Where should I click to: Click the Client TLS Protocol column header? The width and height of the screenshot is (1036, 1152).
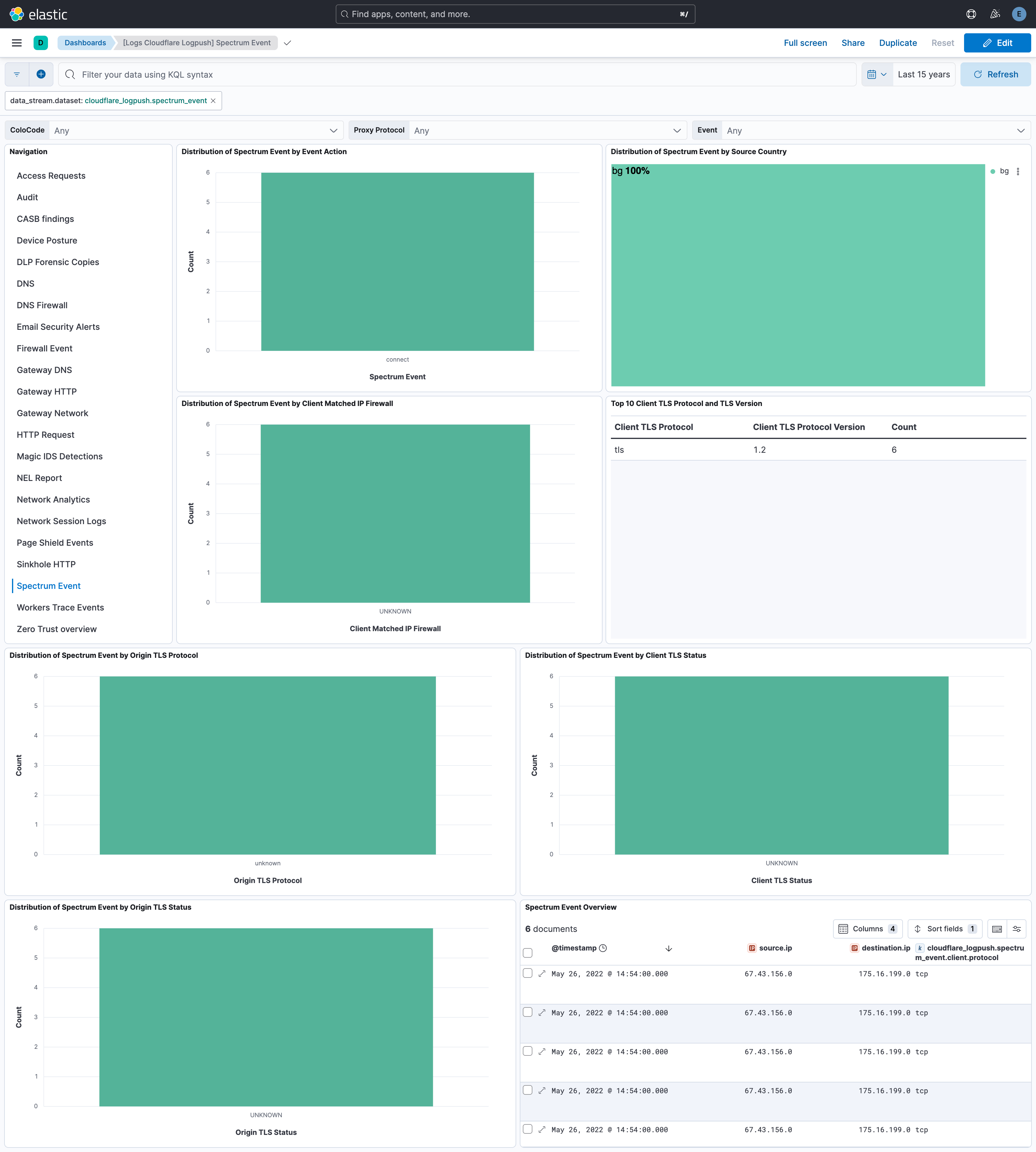pyautogui.click(x=653, y=427)
